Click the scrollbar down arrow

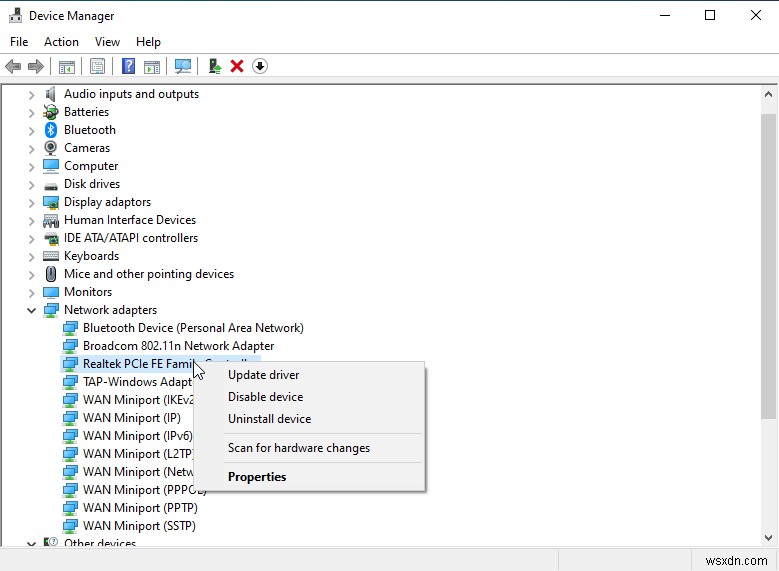coord(768,537)
